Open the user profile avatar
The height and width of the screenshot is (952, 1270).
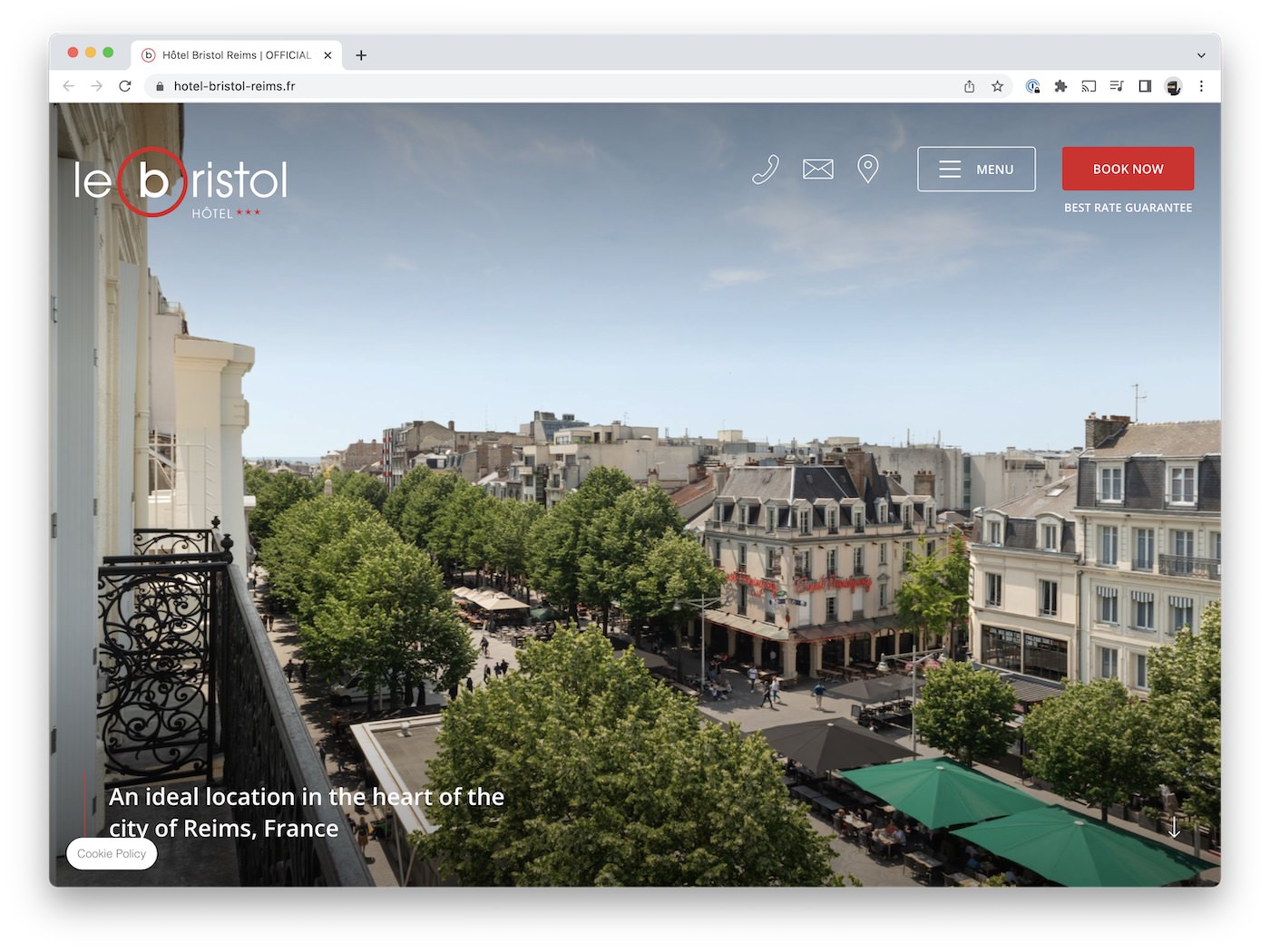(1173, 86)
